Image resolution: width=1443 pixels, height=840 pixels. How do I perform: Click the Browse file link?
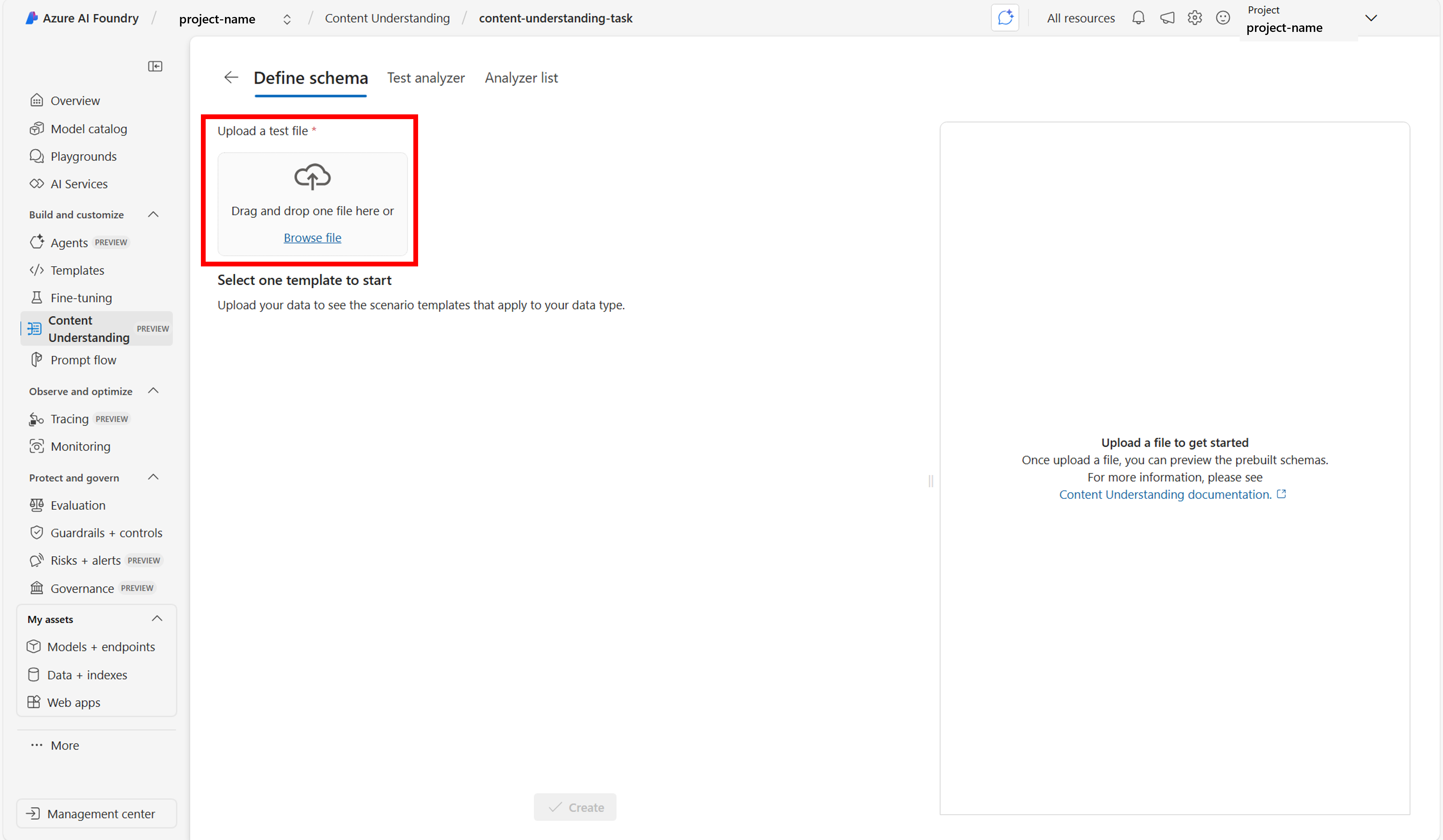click(312, 238)
